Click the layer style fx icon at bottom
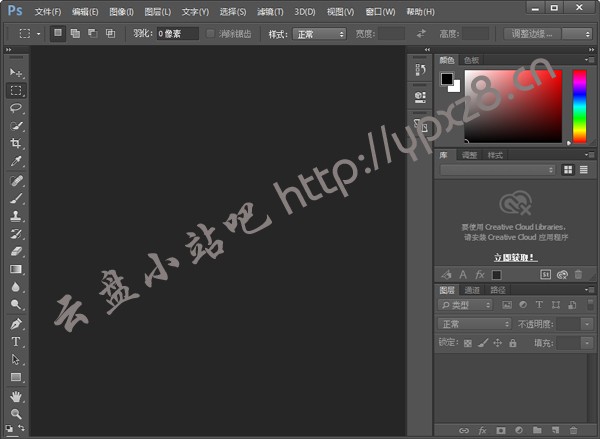 tap(482, 431)
